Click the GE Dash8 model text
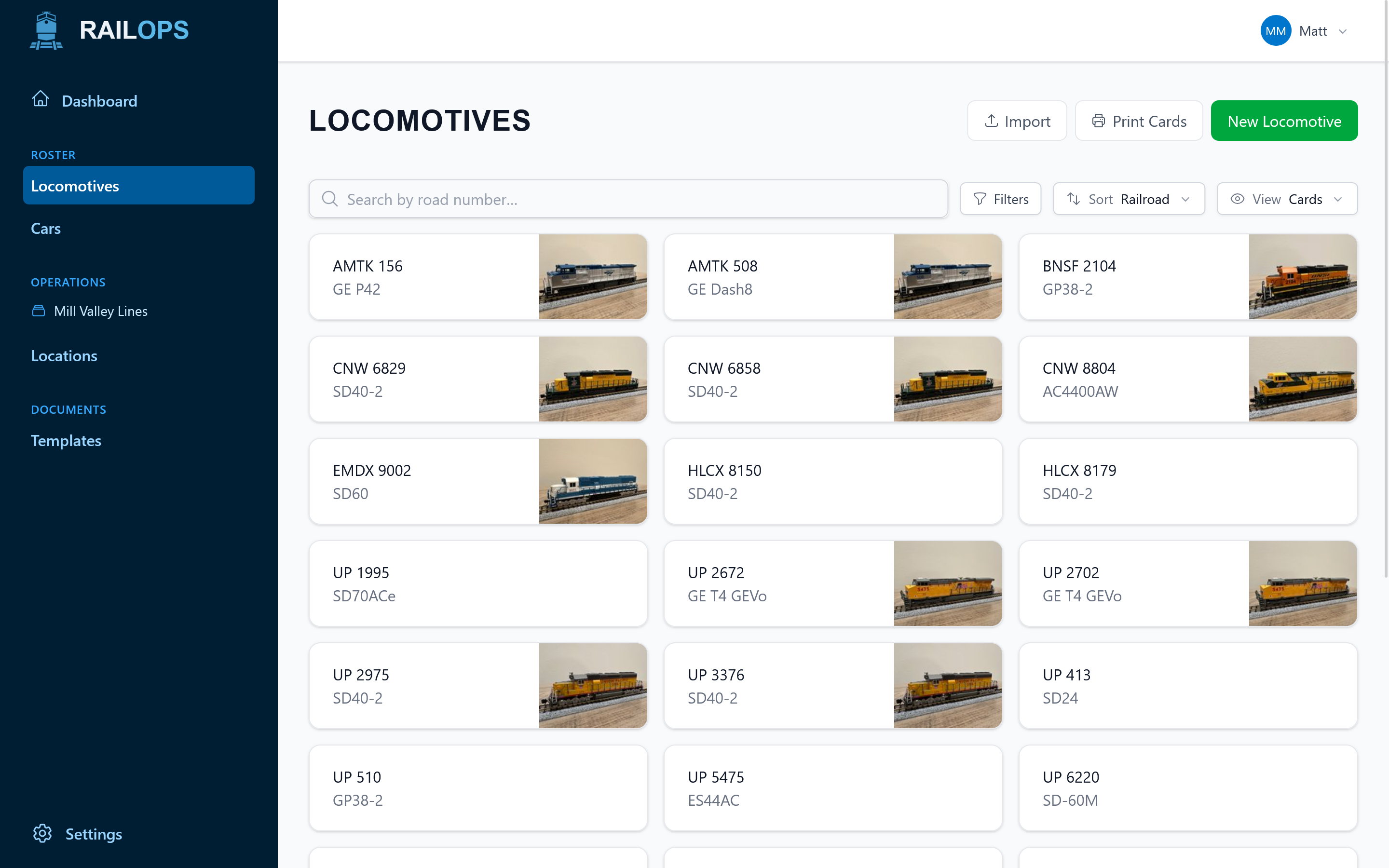The image size is (1389, 868). [x=720, y=289]
